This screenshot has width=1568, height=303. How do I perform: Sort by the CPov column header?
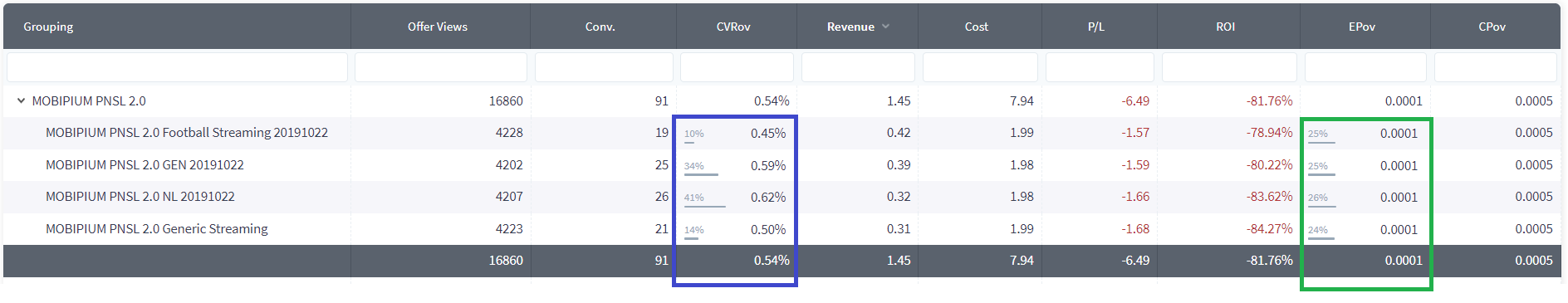click(x=1492, y=27)
